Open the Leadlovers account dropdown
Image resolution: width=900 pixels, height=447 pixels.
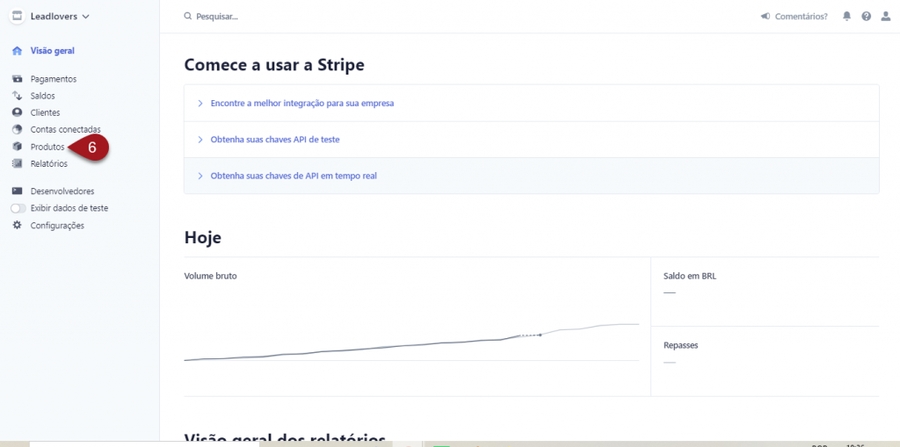(59, 17)
